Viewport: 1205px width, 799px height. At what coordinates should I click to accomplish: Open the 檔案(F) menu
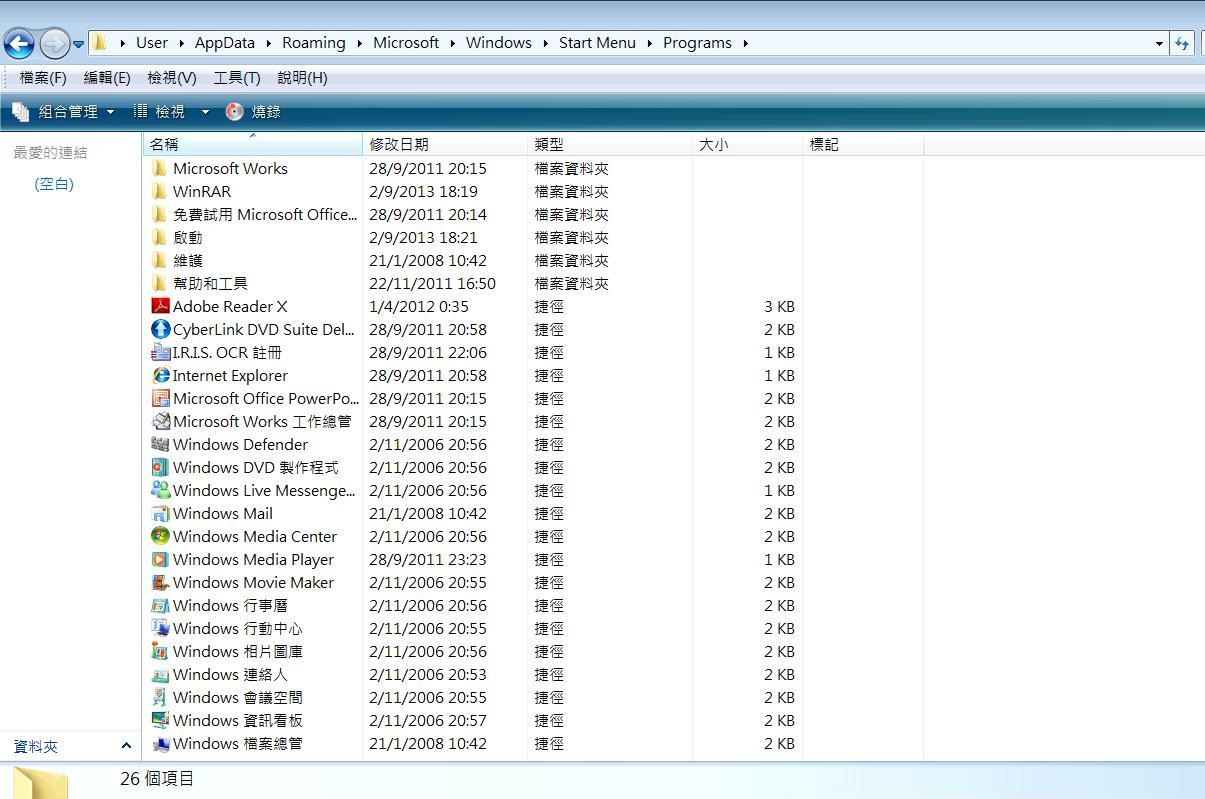pos(43,77)
